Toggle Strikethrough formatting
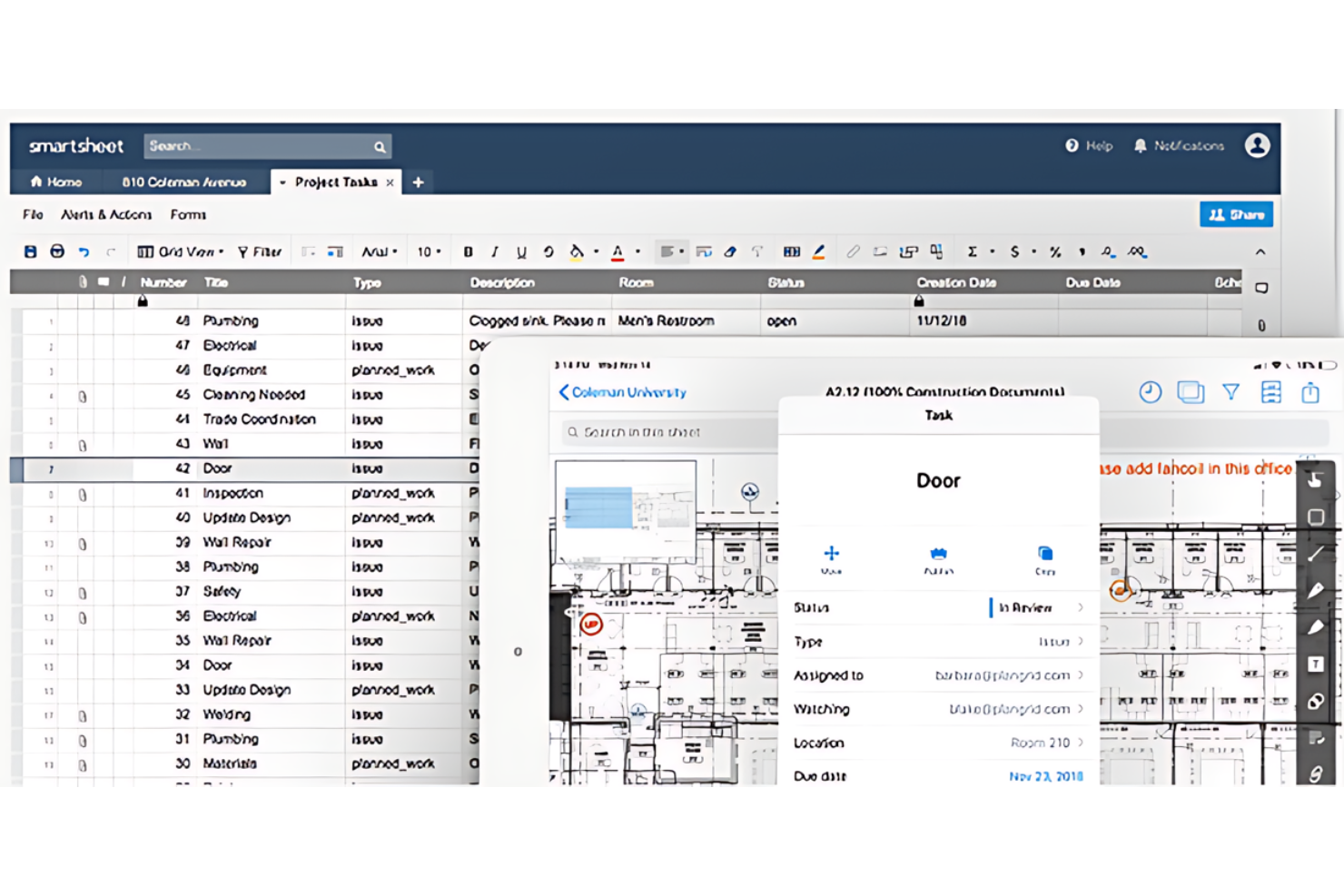Image resolution: width=1344 pixels, height=896 pixels. pos(548,252)
